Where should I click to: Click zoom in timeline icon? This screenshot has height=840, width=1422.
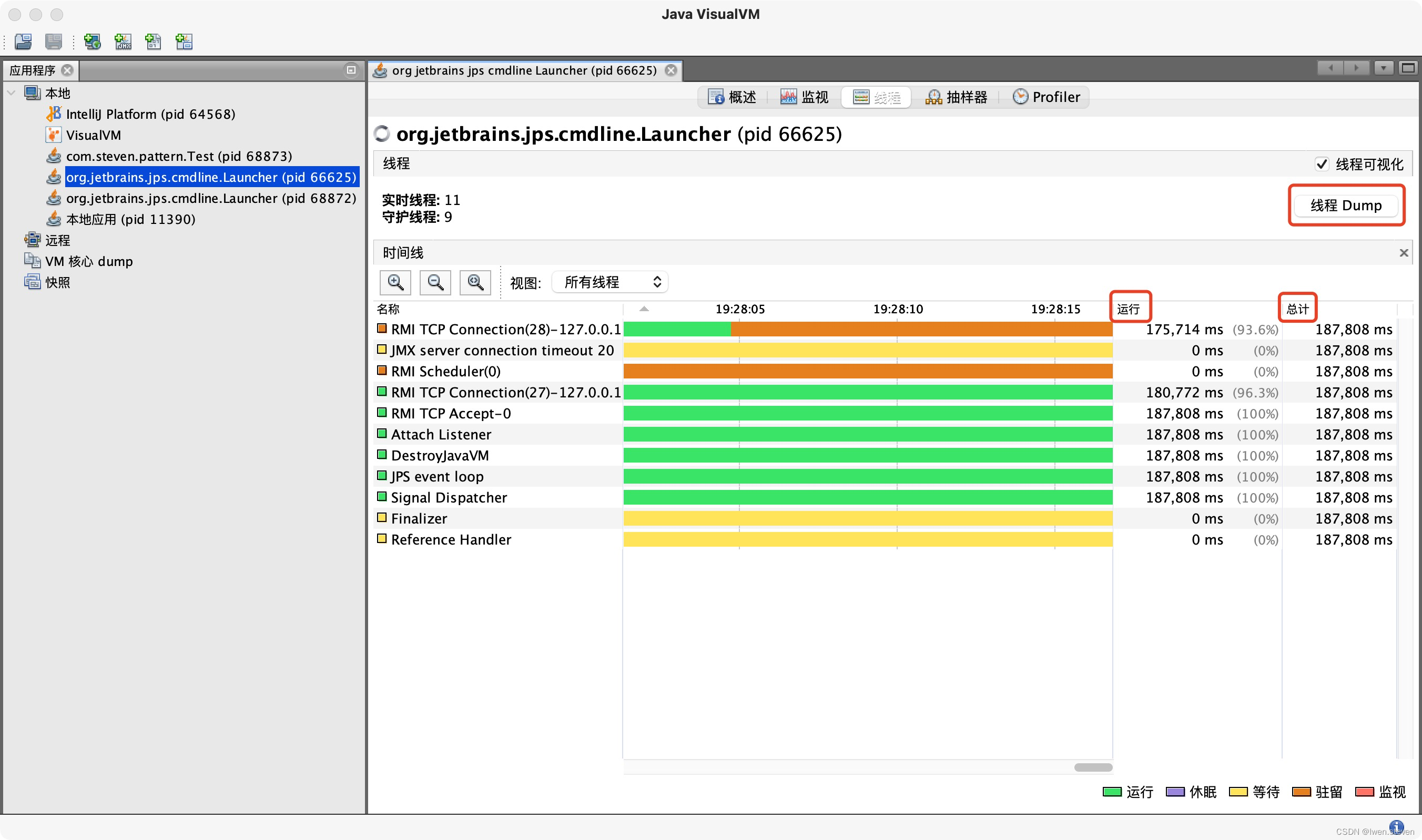[x=395, y=282]
